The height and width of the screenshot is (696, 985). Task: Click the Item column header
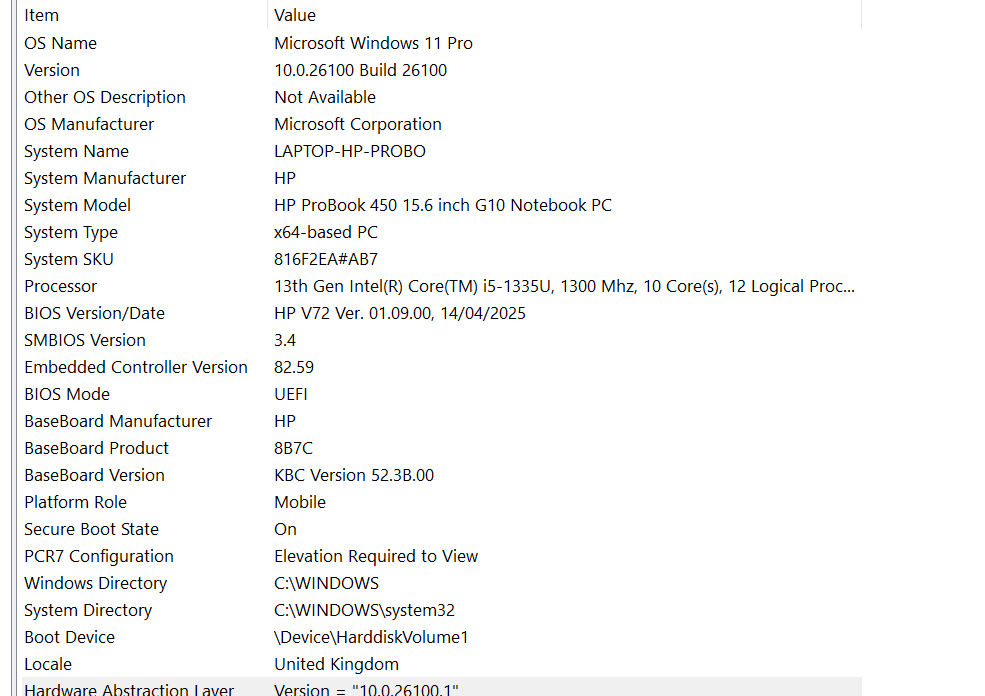click(x=144, y=15)
